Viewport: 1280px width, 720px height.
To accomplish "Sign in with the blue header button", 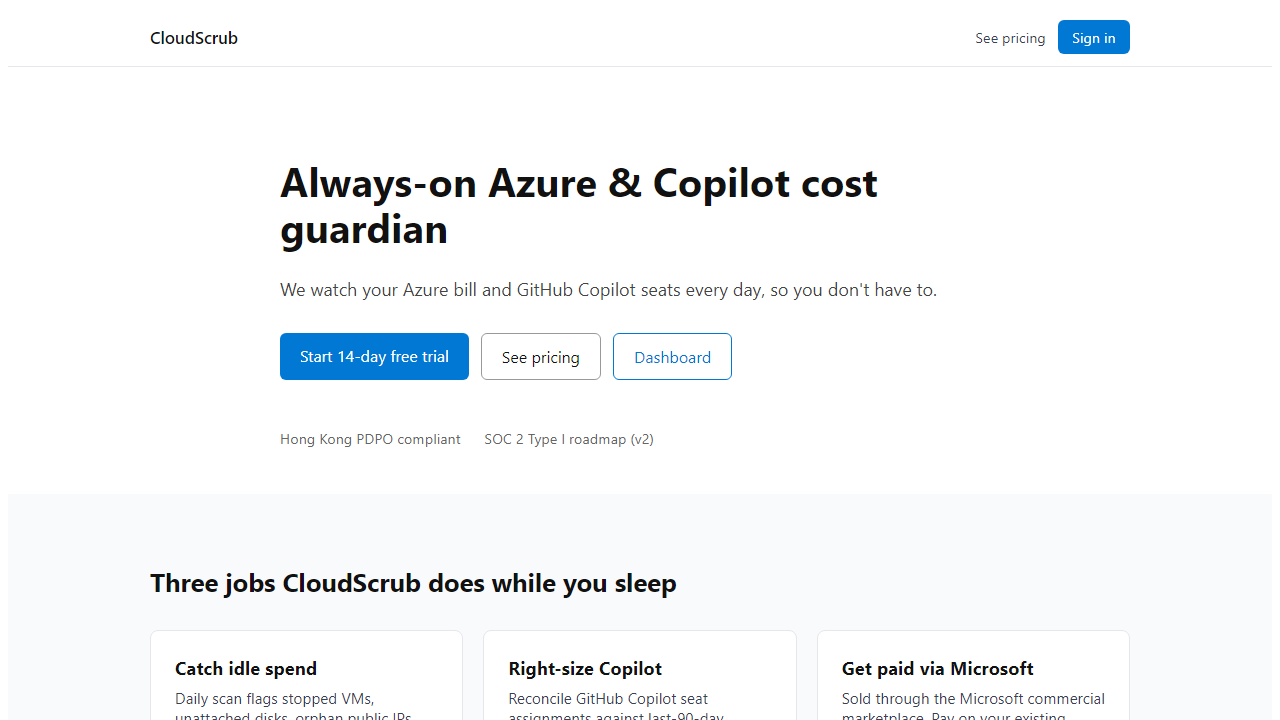I will [x=1094, y=37].
